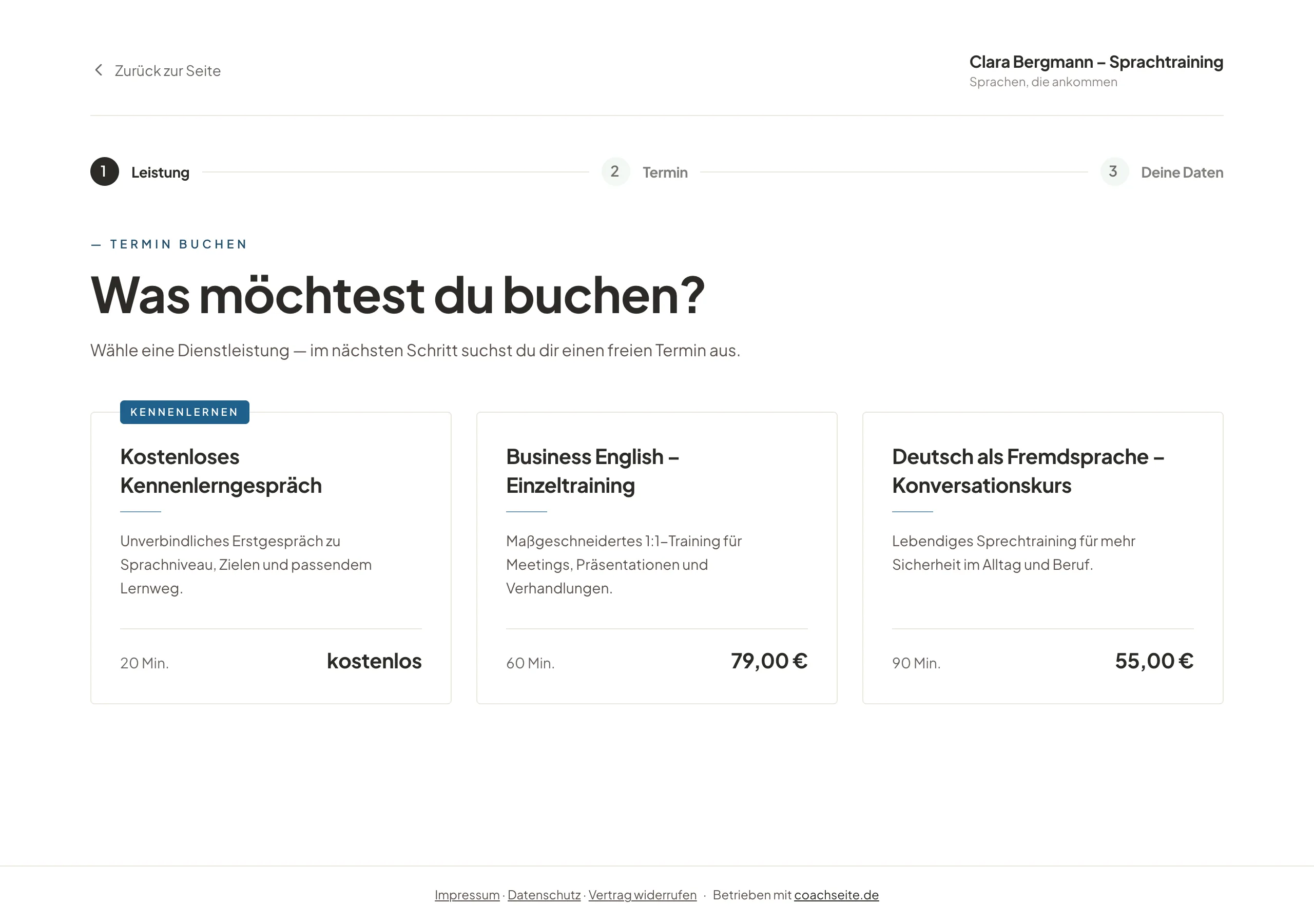Click 'Maßgeschneidertes 1:1-Training' description text

[x=624, y=565]
